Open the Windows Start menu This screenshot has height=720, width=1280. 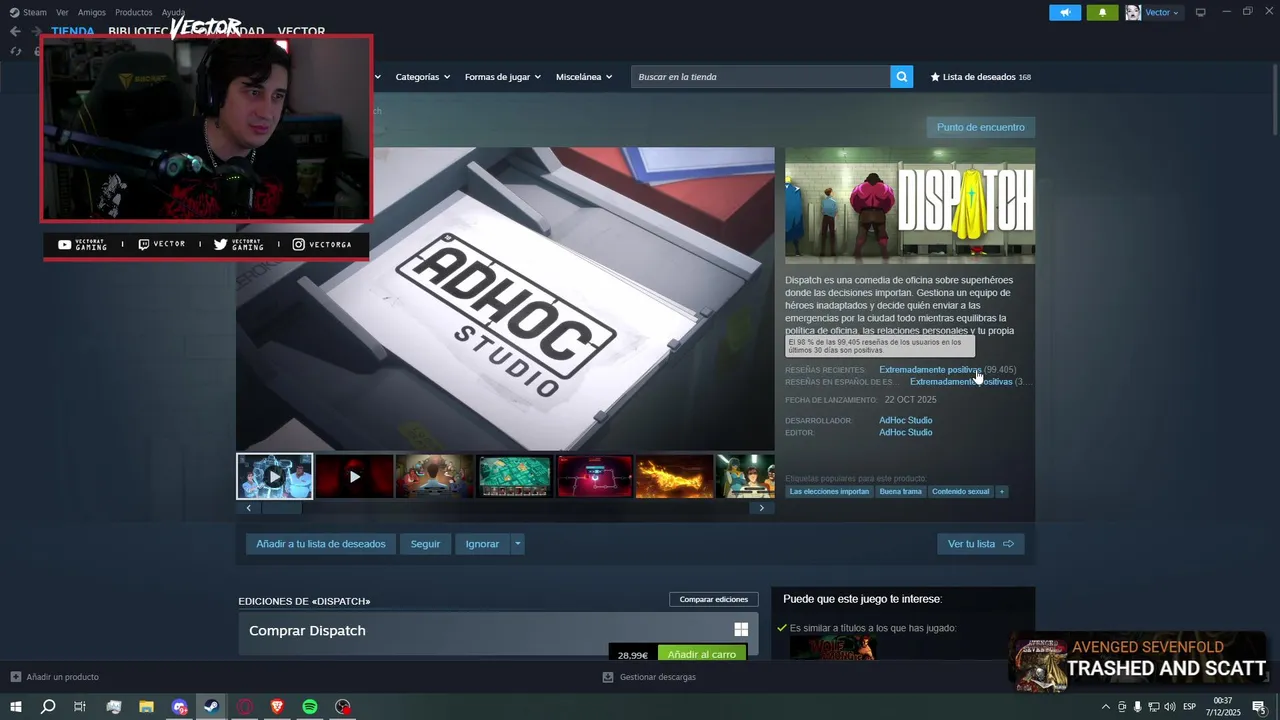[16, 707]
